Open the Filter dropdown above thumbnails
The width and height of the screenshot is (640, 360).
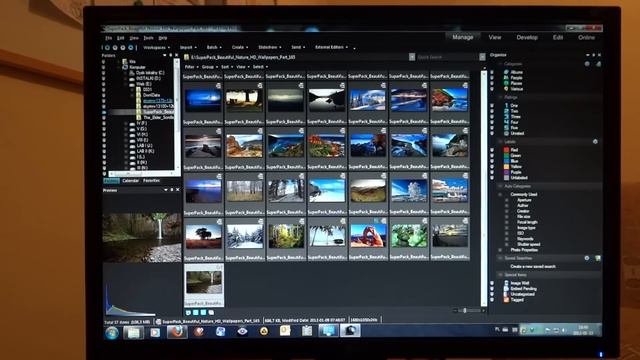(x=191, y=67)
